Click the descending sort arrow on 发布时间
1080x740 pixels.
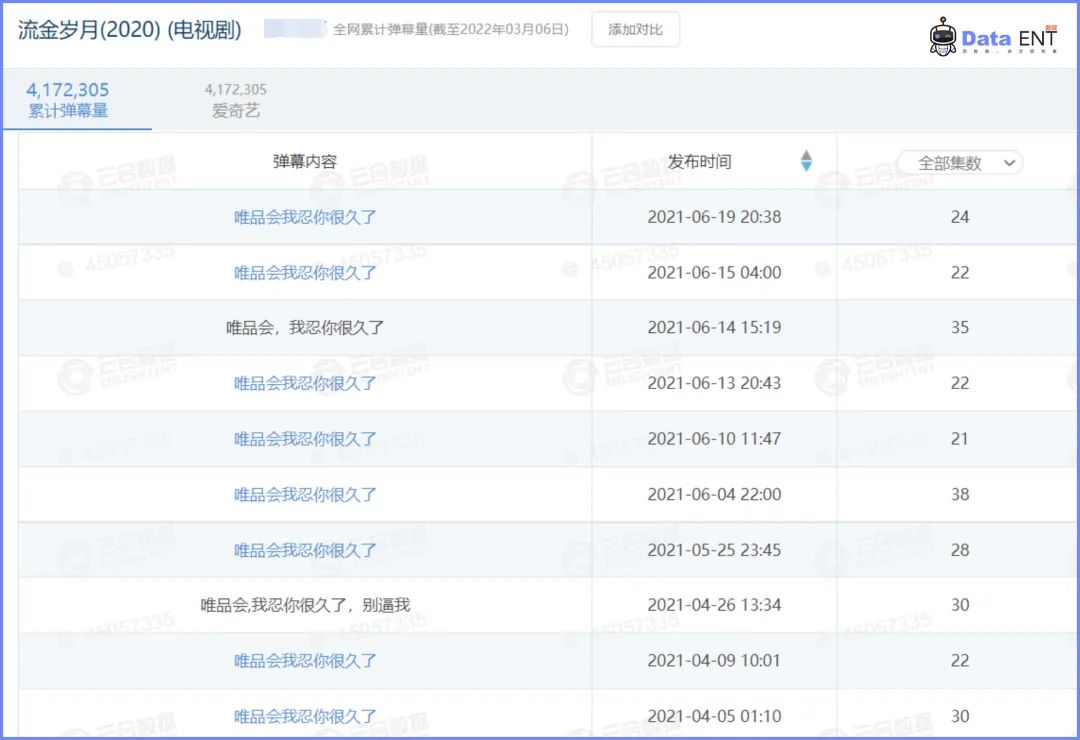[807, 164]
